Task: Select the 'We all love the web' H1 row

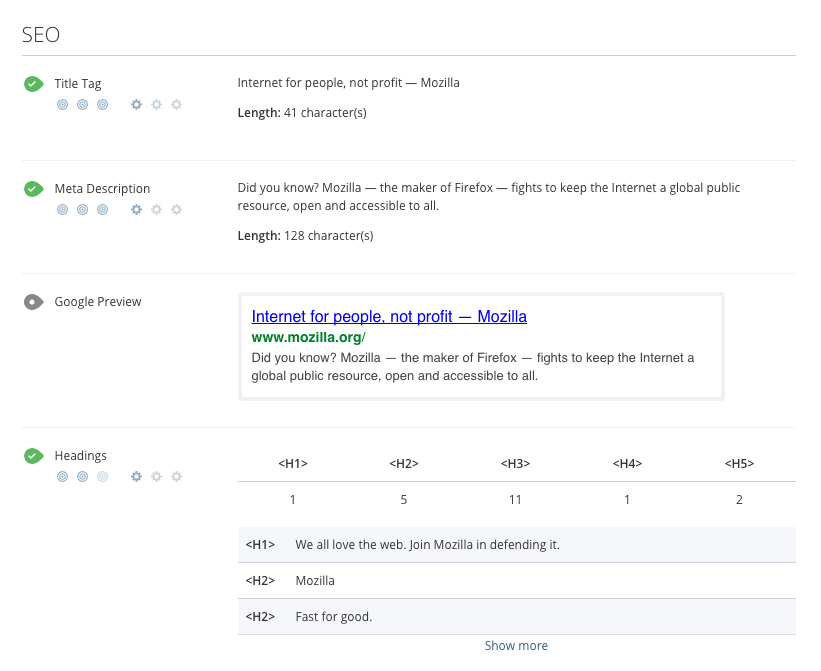Action: click(517, 545)
